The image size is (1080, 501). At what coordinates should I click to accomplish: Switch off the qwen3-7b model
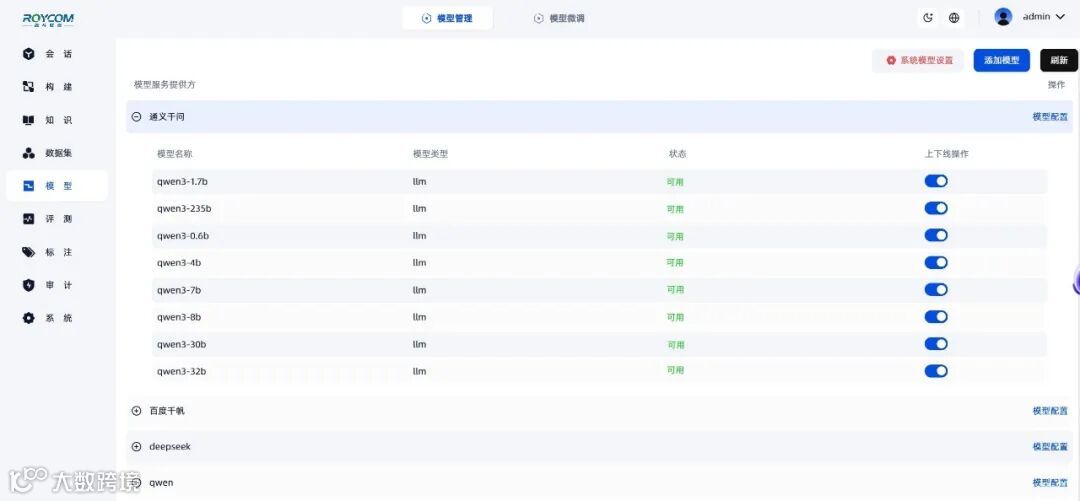coord(936,289)
